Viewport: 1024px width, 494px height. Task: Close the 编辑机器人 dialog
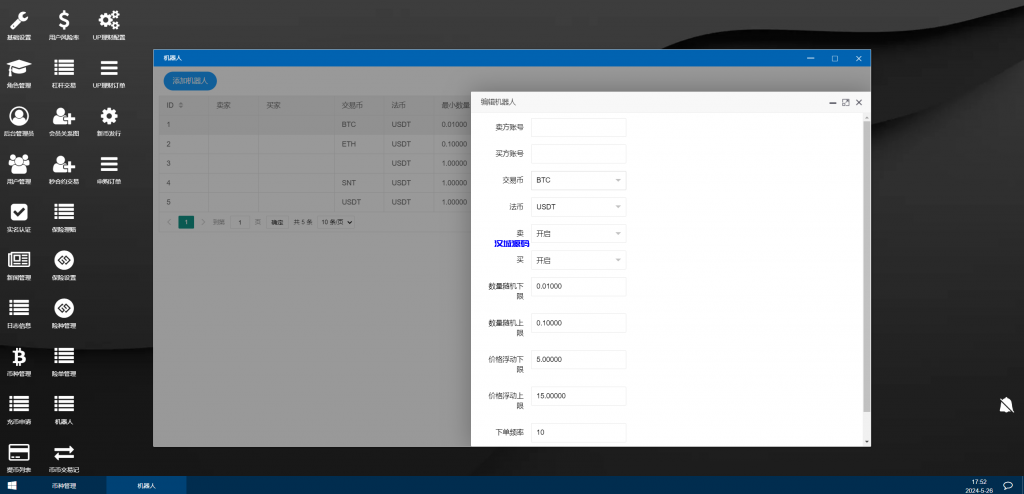859,102
